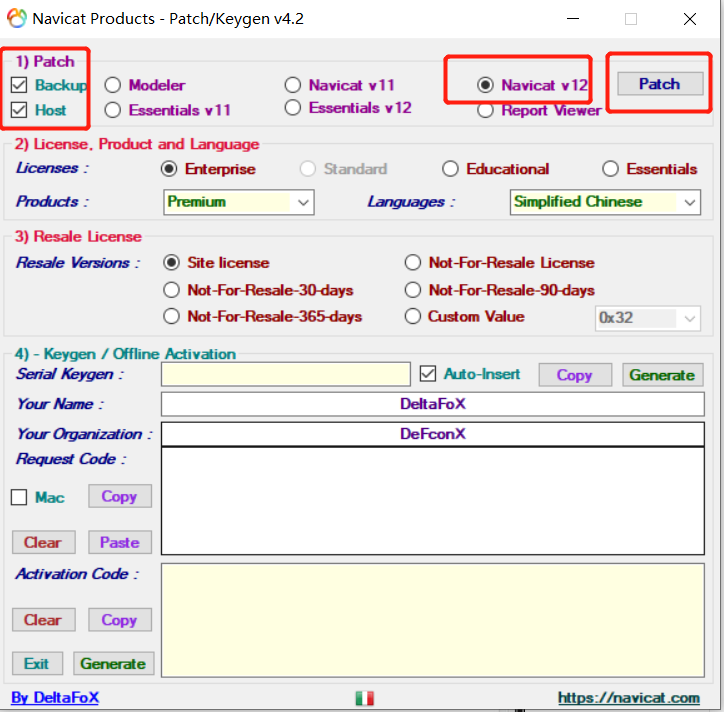
Task: Select Not-For-Resale-90-days option
Action: 413,290
